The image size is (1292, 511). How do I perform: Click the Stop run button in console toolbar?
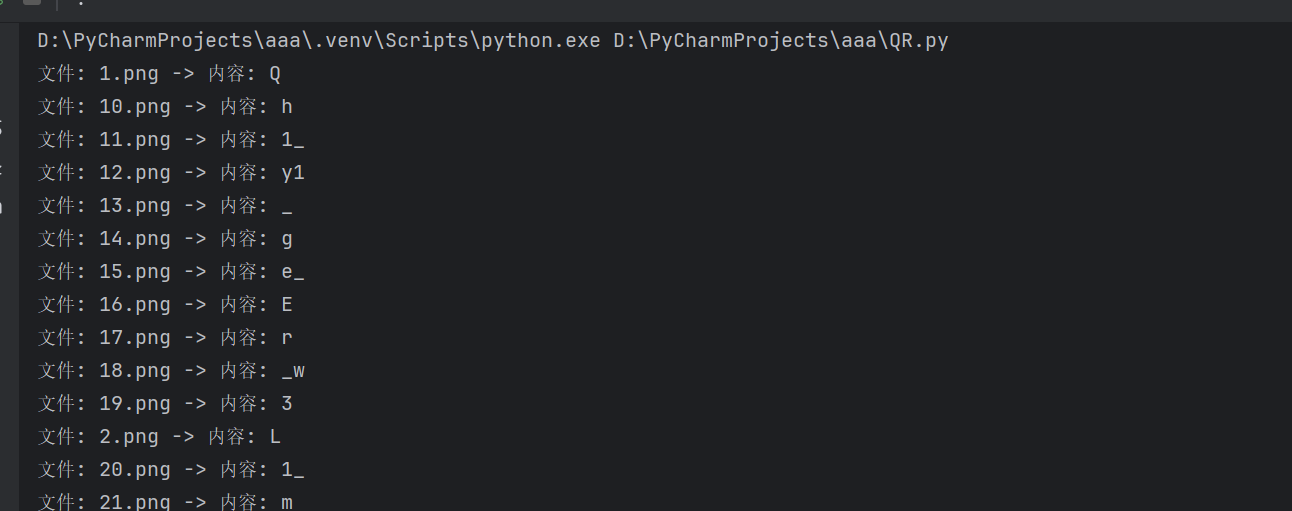pos(32,3)
